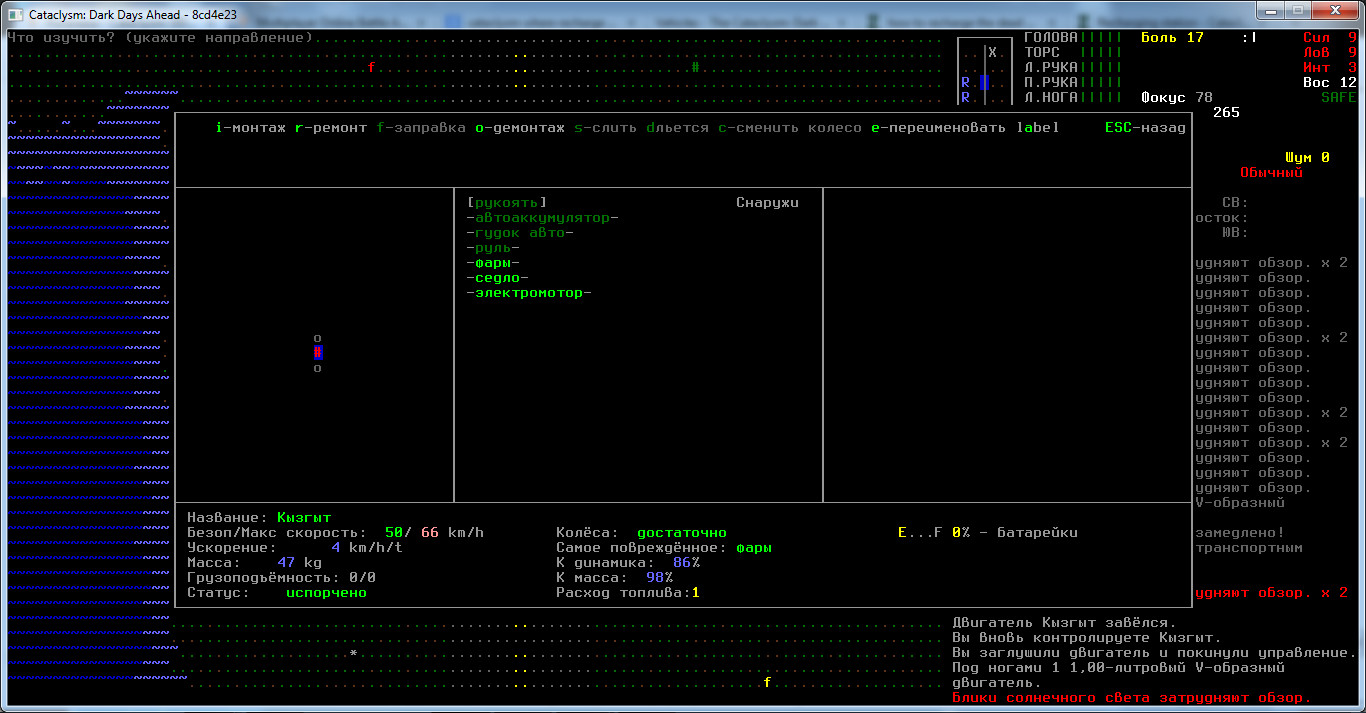1366x713 pixels.
Task: Click the safe/max speed value 50/66 km/h
Action: coord(434,532)
